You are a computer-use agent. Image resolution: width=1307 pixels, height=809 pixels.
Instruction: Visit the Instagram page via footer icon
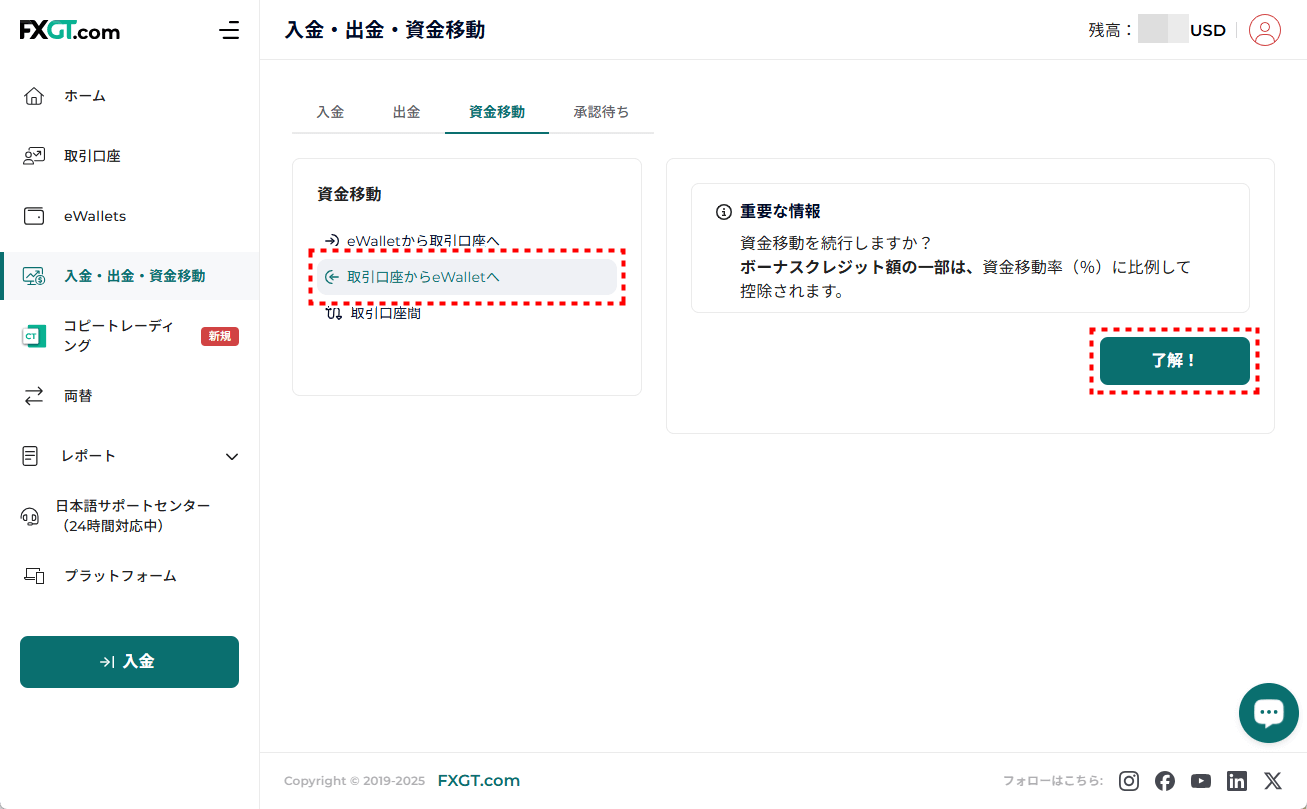[1129, 781]
